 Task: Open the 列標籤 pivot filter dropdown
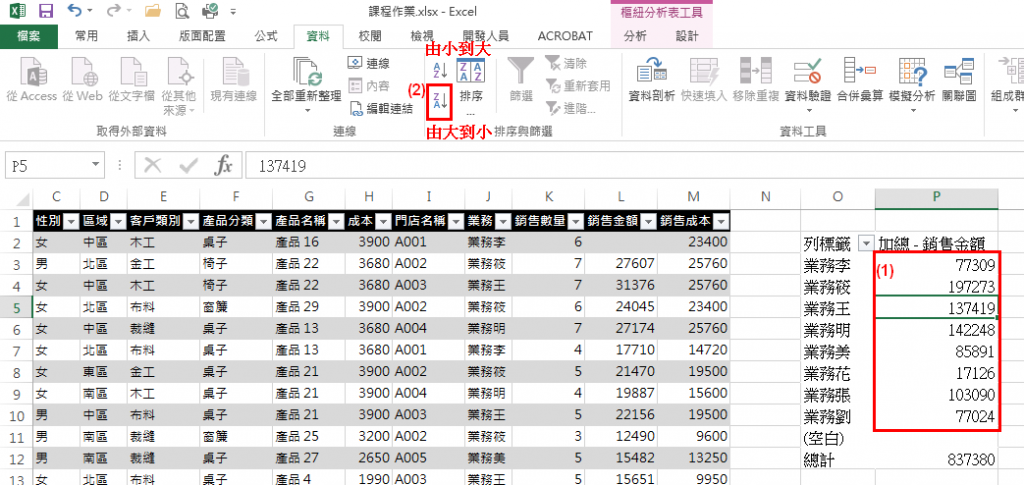click(865, 243)
